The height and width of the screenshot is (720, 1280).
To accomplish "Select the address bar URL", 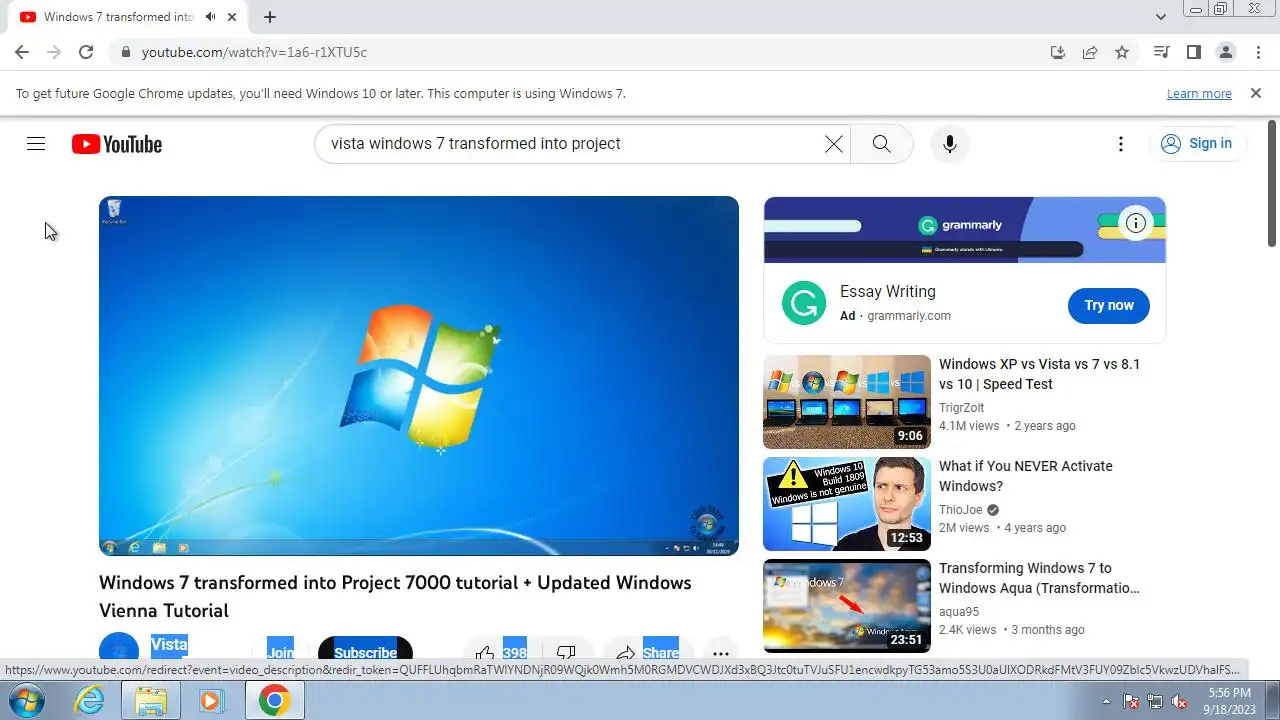I will pyautogui.click(x=254, y=52).
